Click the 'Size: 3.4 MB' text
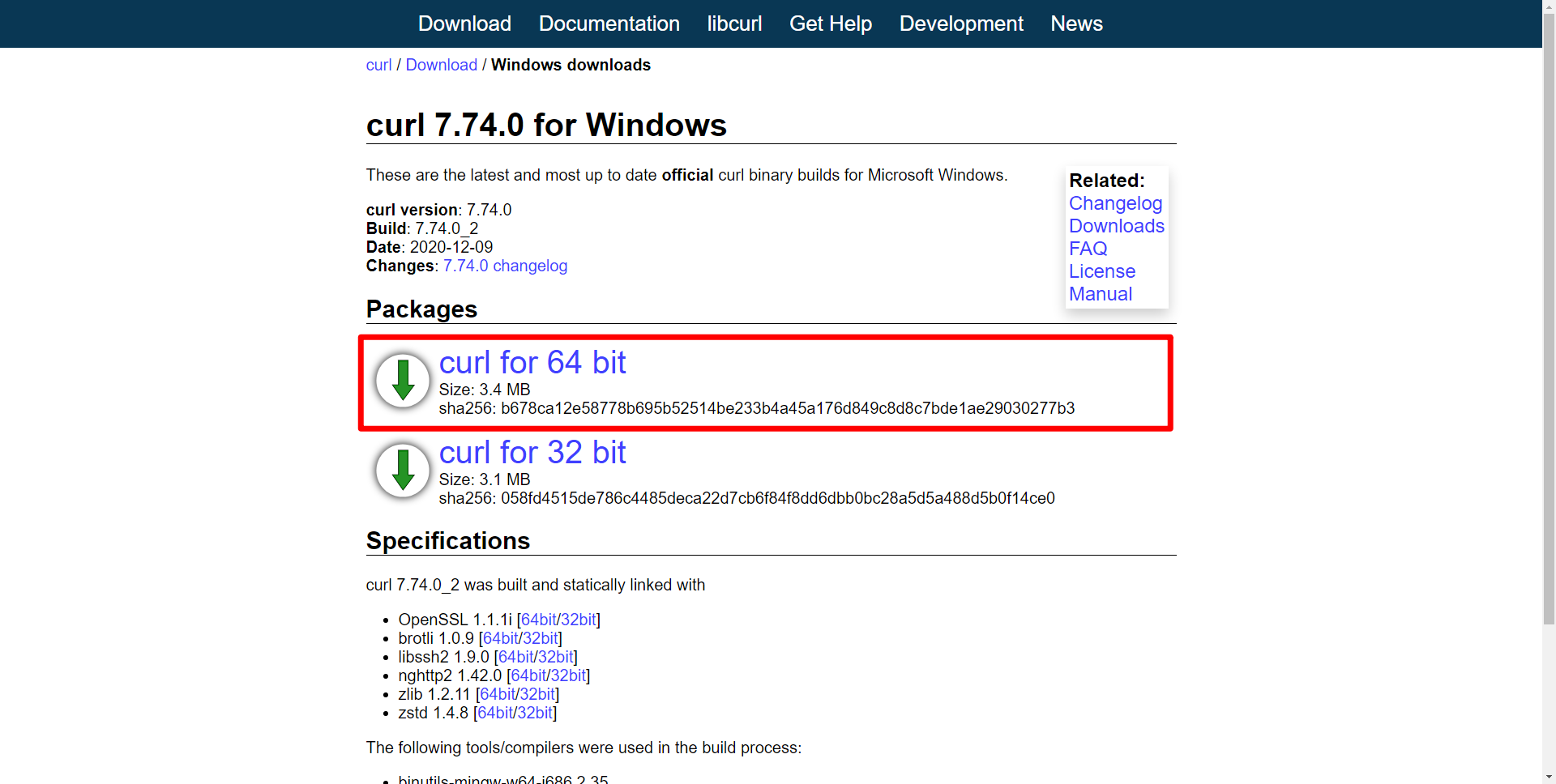Image resolution: width=1556 pixels, height=784 pixels. pyautogui.click(x=485, y=390)
